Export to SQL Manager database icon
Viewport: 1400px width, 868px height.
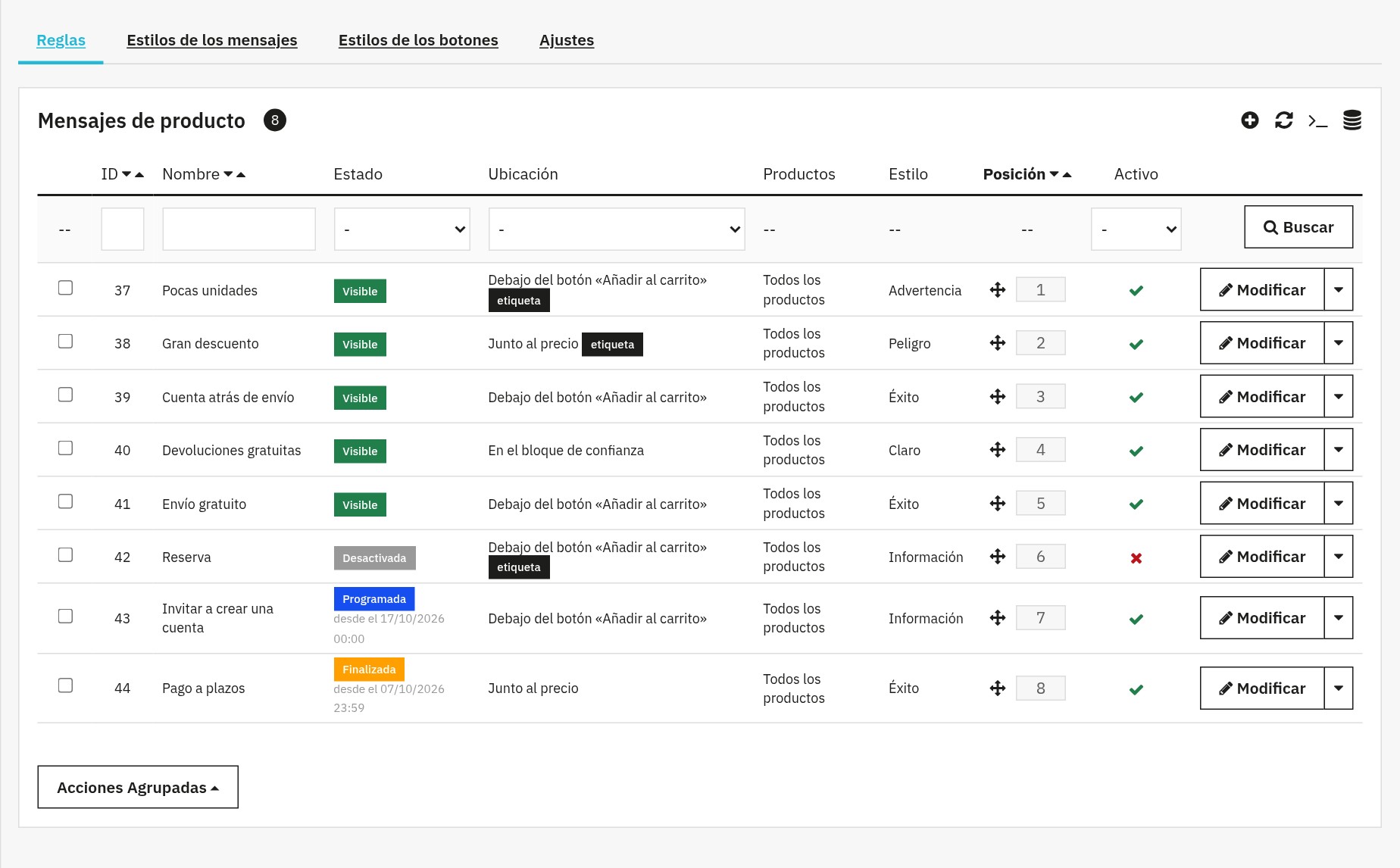pyautogui.click(x=1352, y=120)
